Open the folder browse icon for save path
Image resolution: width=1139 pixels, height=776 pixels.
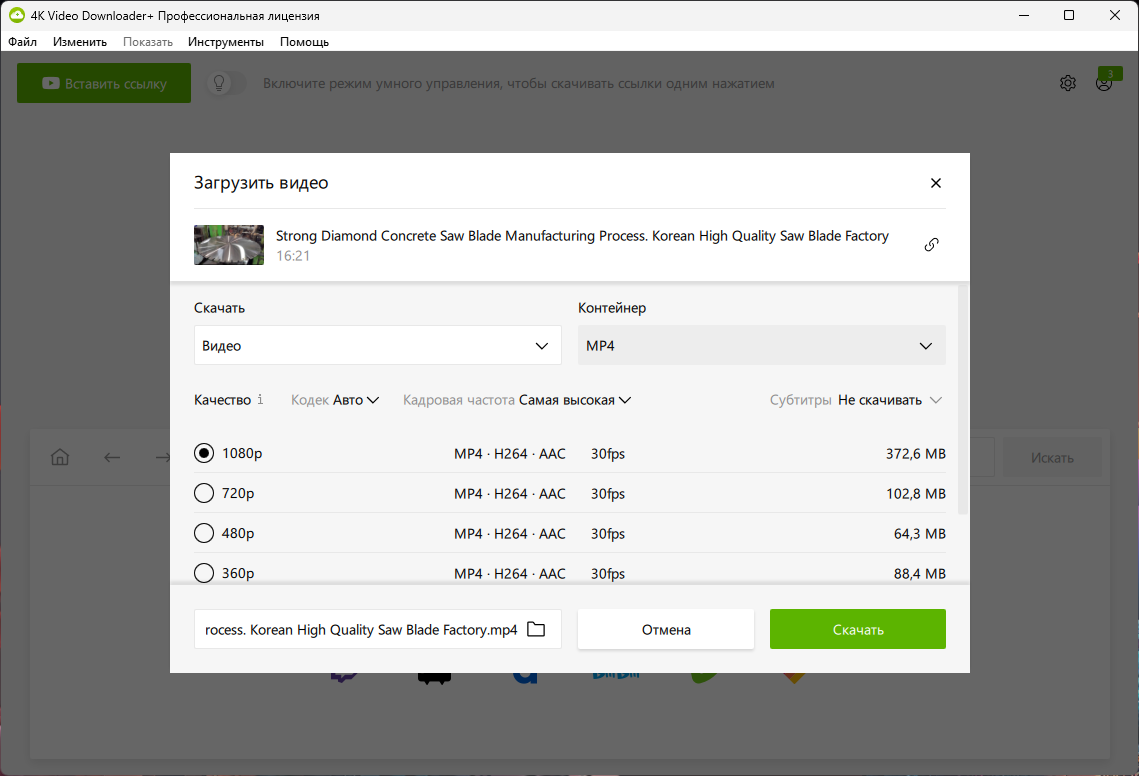(536, 629)
